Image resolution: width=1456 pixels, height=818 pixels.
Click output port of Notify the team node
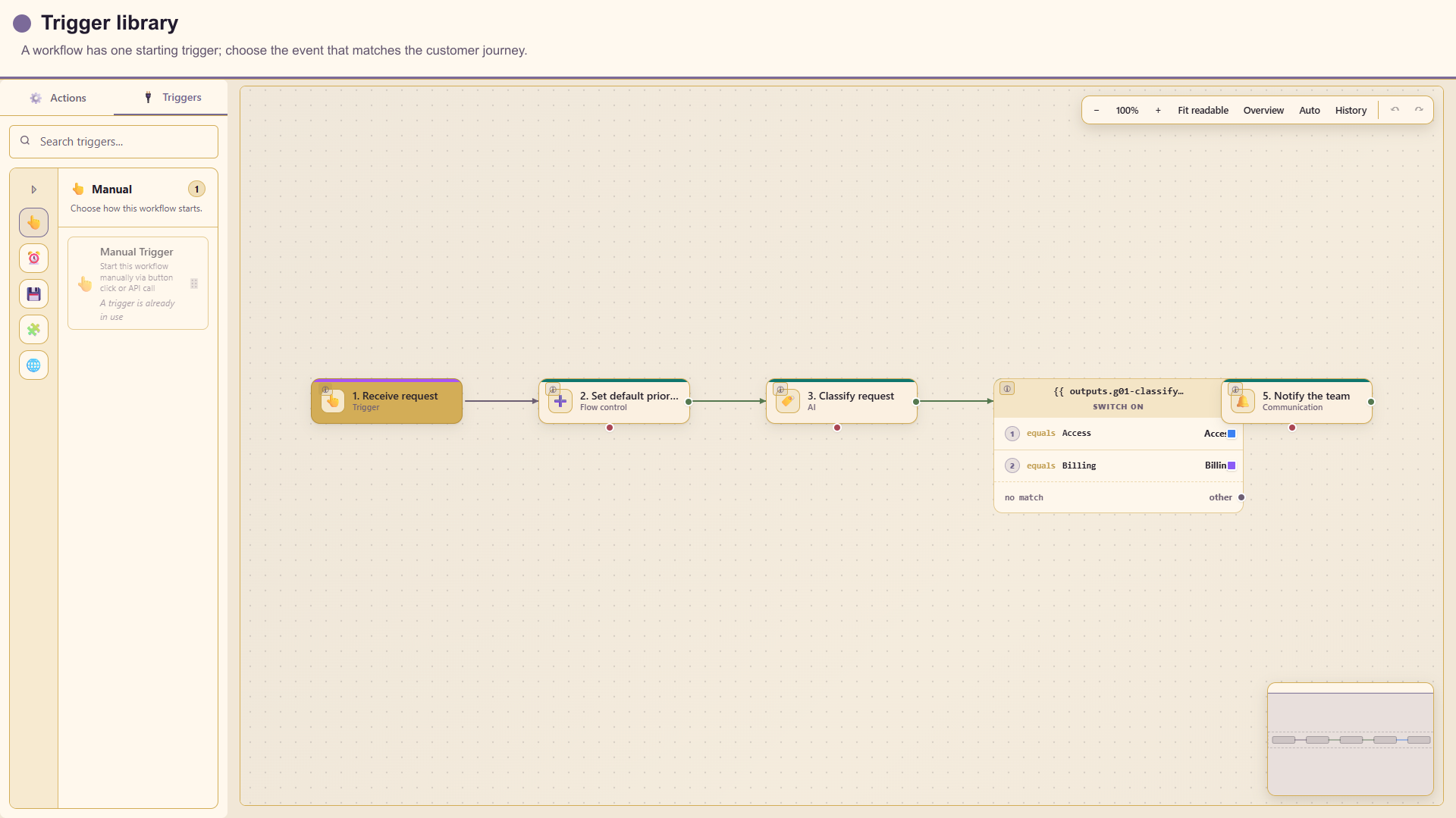(x=1371, y=402)
